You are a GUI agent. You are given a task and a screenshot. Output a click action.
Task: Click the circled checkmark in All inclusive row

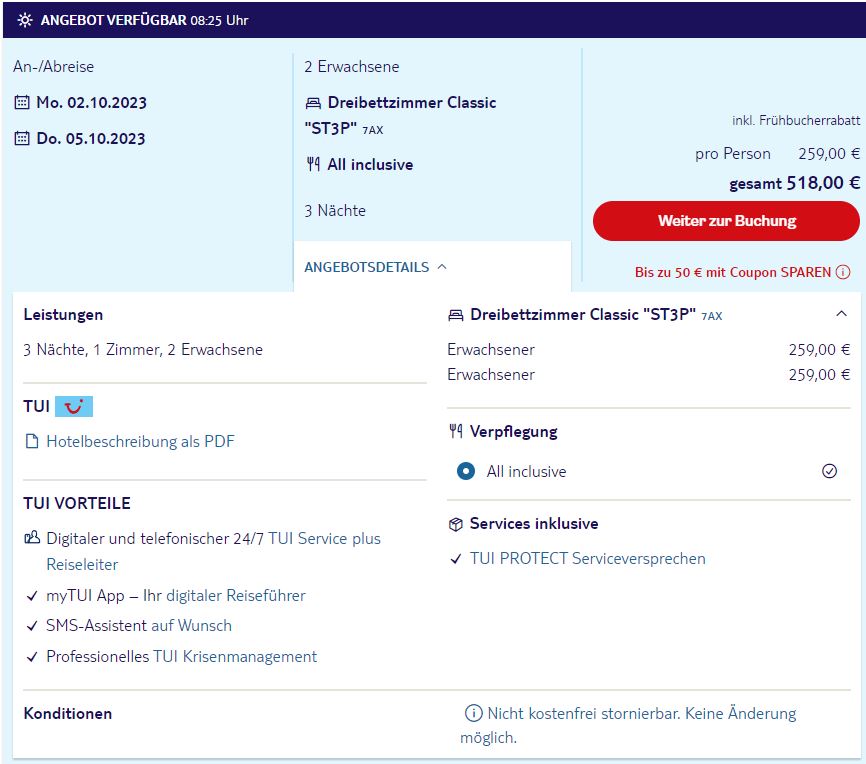830,471
